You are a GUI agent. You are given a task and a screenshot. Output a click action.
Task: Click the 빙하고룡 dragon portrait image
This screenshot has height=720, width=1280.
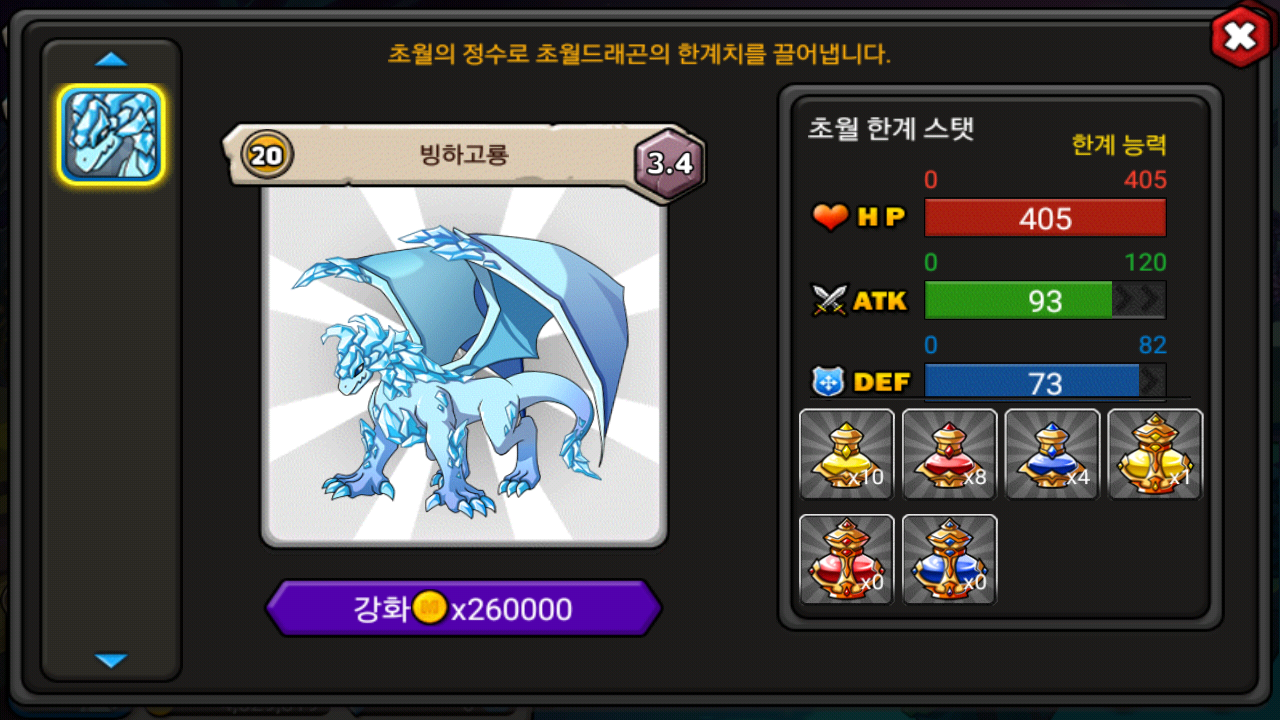(464, 365)
